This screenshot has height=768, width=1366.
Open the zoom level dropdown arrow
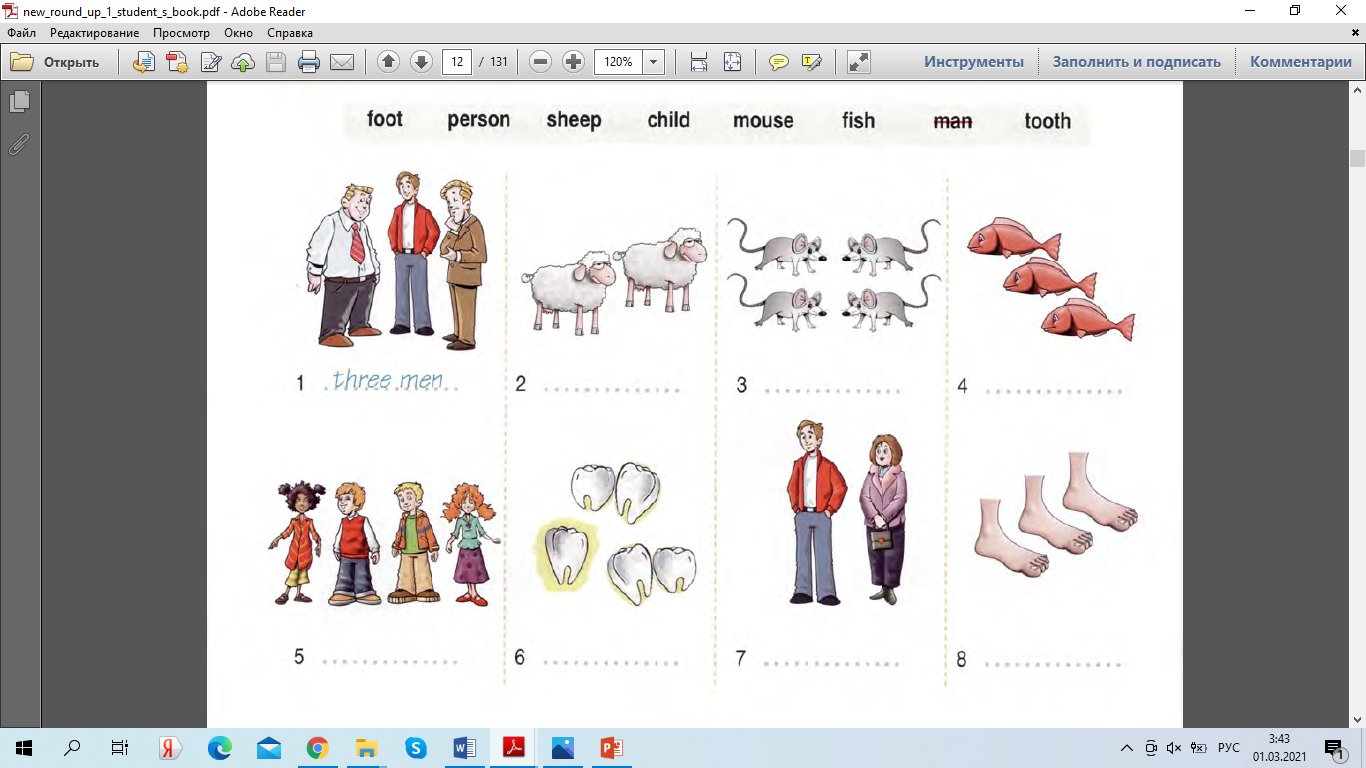click(x=654, y=62)
